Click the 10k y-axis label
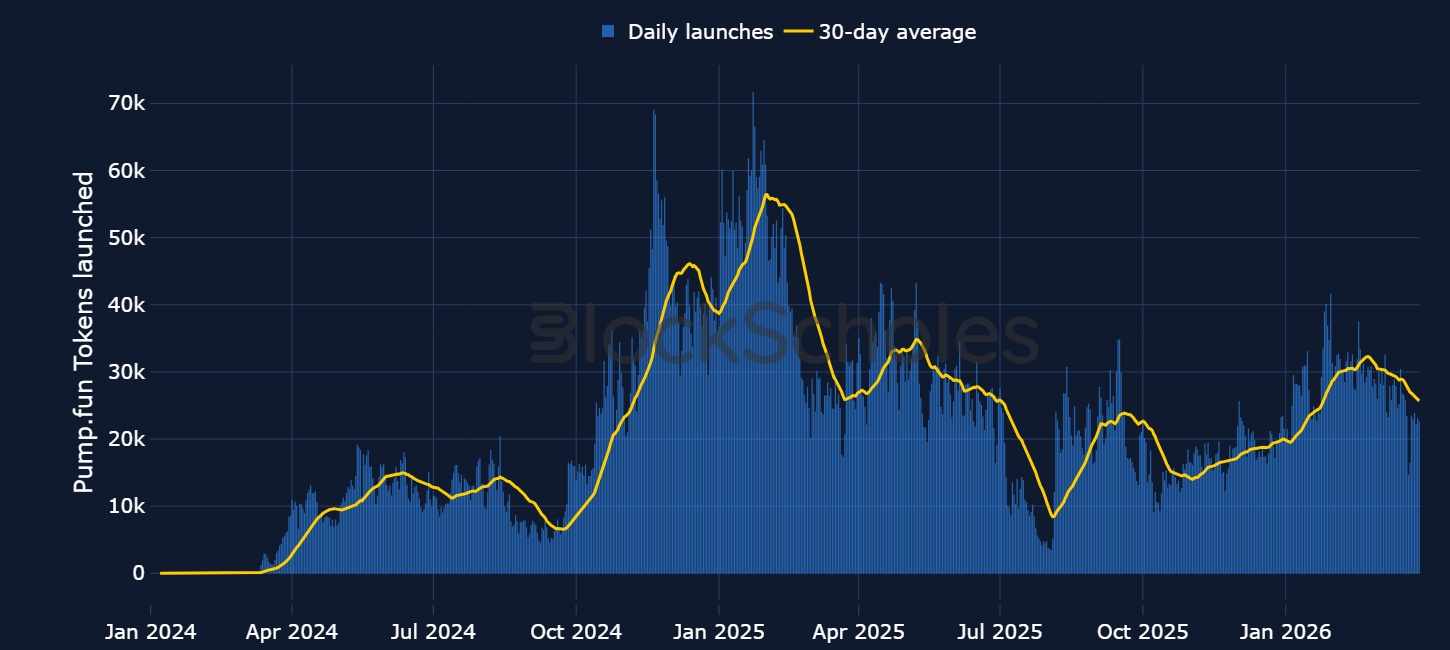Viewport: 1450px width, 650px height. pos(125,506)
